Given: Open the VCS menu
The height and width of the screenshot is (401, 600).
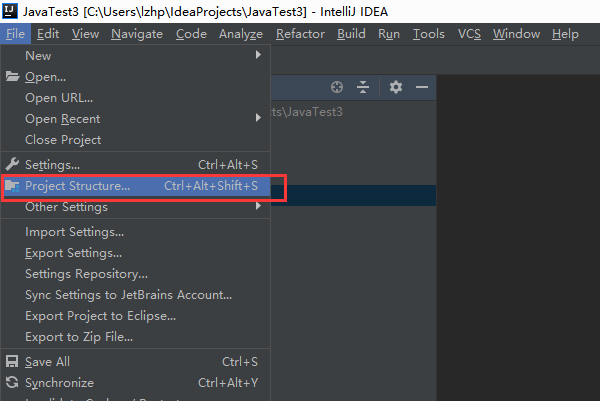Looking at the screenshot, I should 469,34.
